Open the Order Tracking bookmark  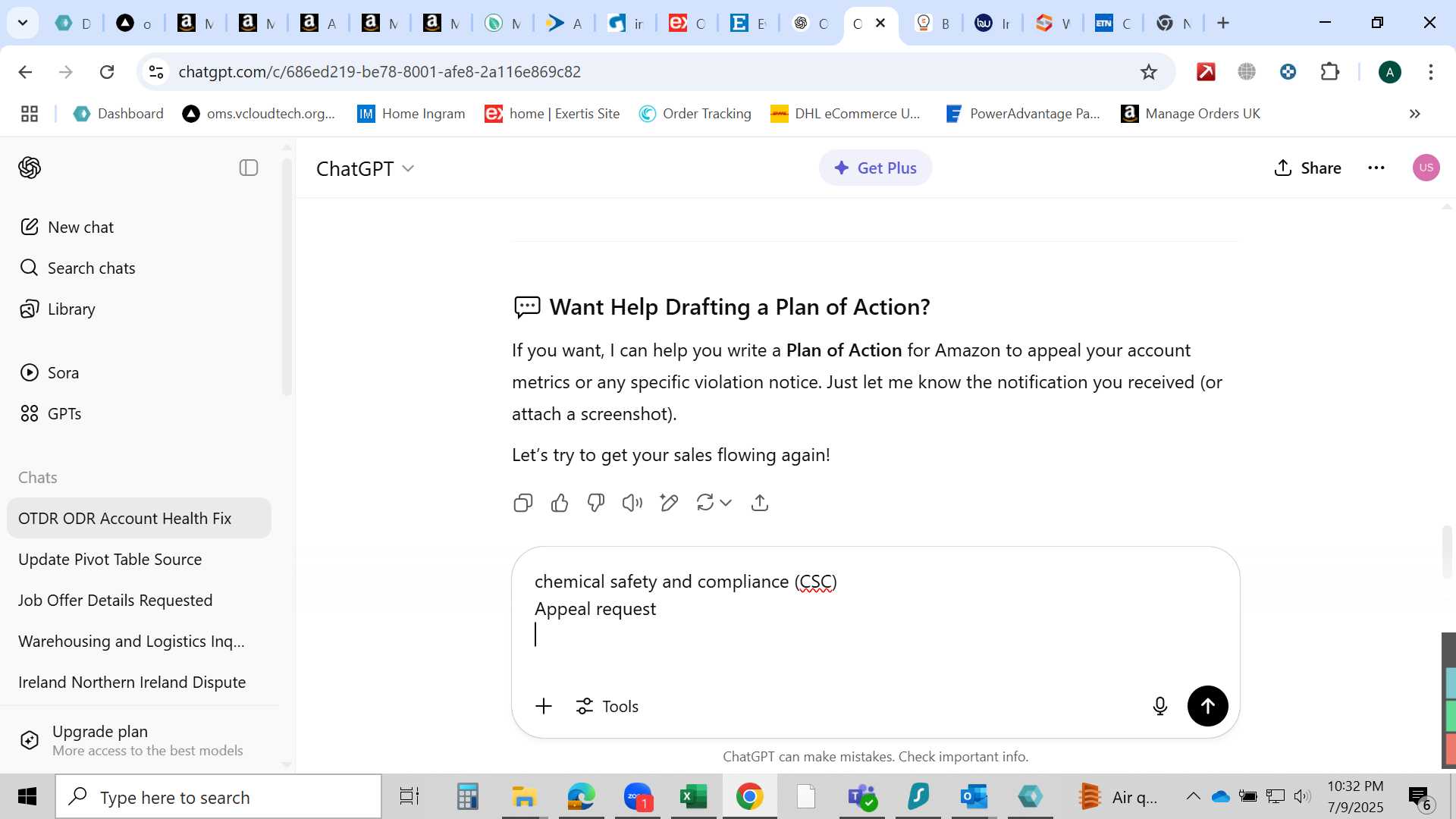tap(695, 114)
